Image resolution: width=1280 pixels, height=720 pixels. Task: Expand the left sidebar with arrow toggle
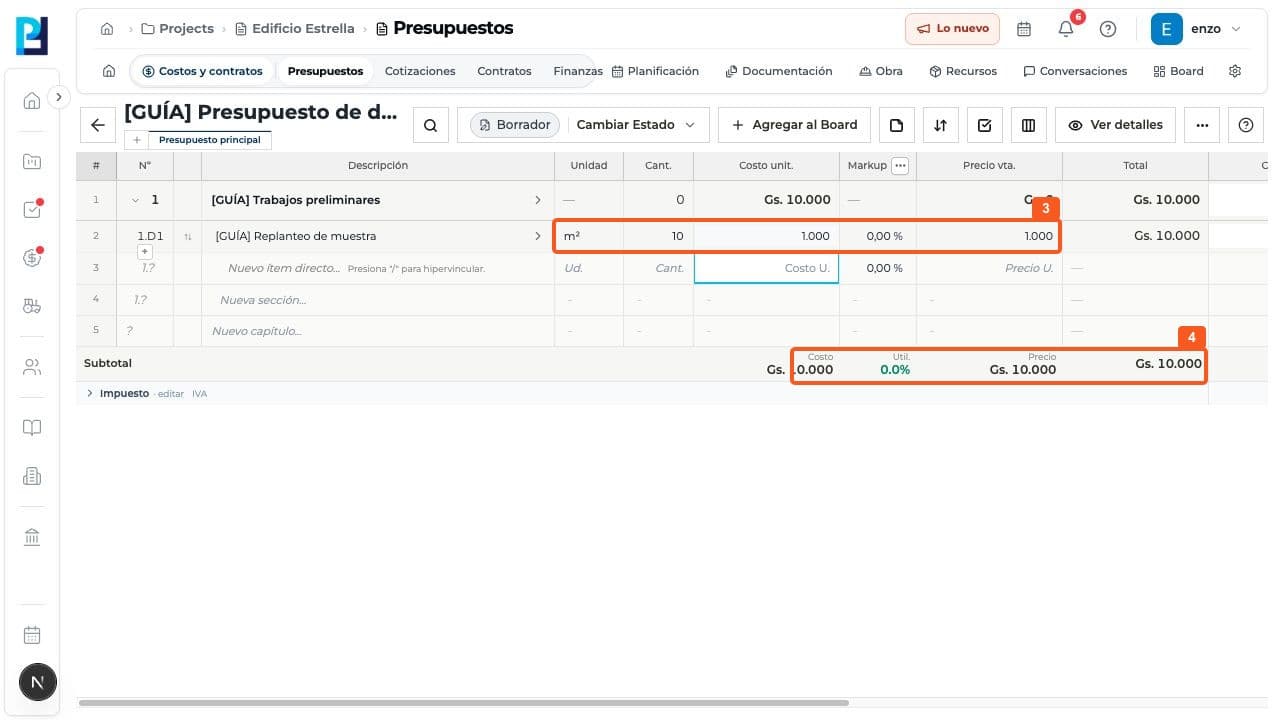58,97
